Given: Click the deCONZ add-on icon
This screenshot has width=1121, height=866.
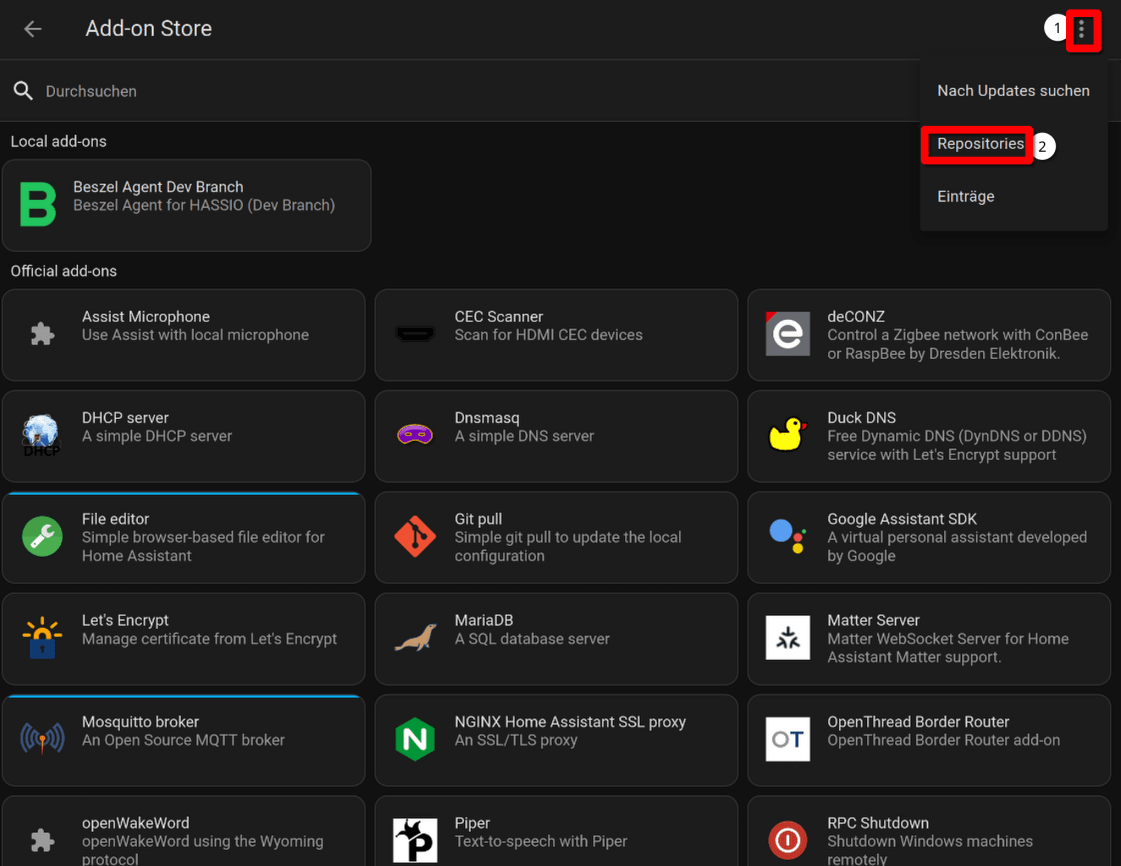Looking at the screenshot, I should [x=786, y=335].
